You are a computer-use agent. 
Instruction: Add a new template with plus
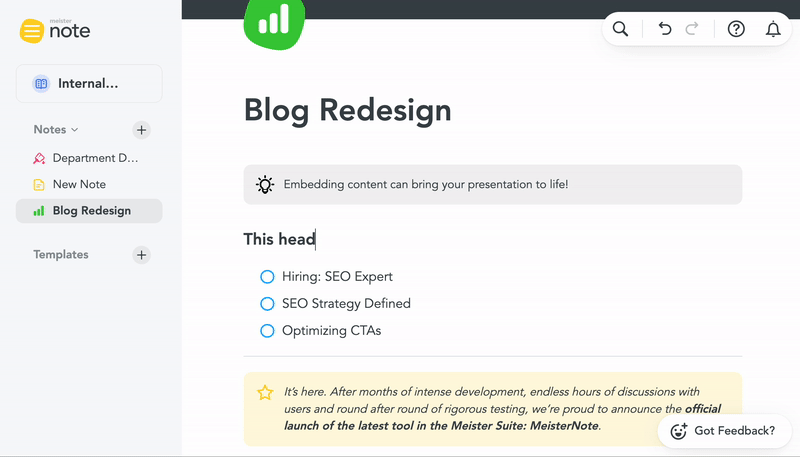[141, 255]
